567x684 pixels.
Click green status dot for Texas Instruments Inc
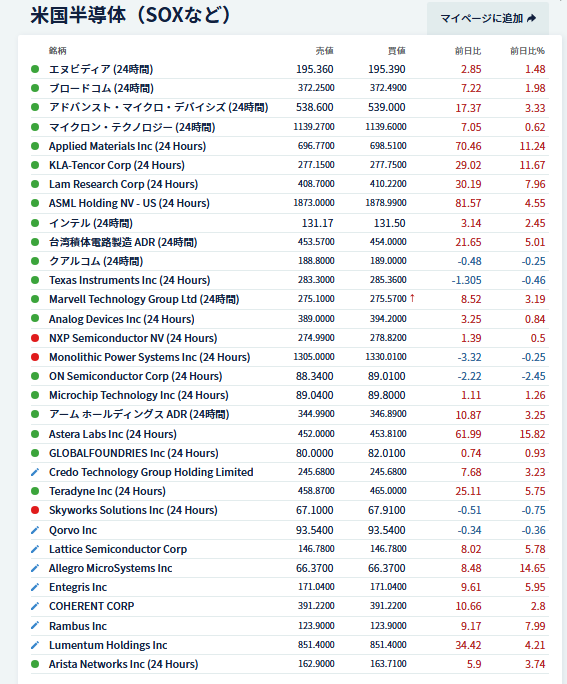[35, 280]
